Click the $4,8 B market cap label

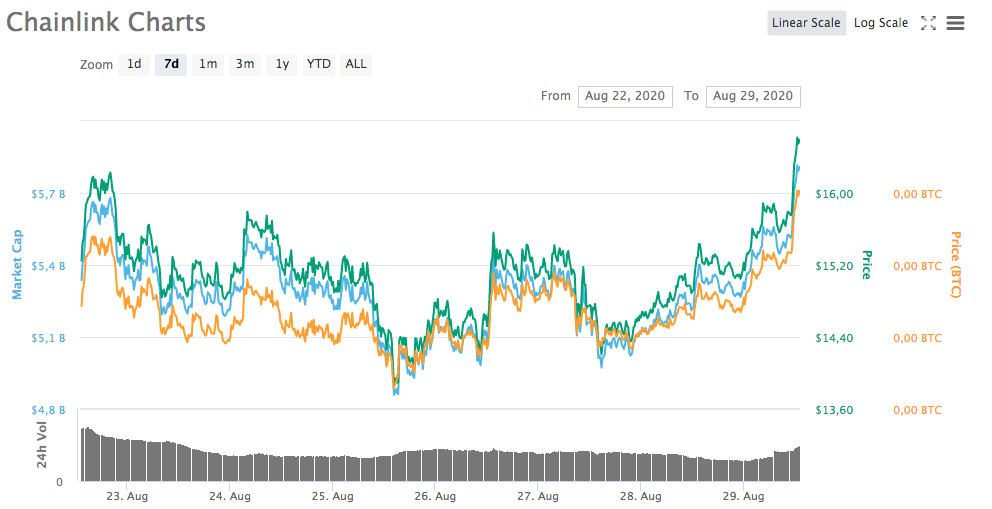[48, 410]
